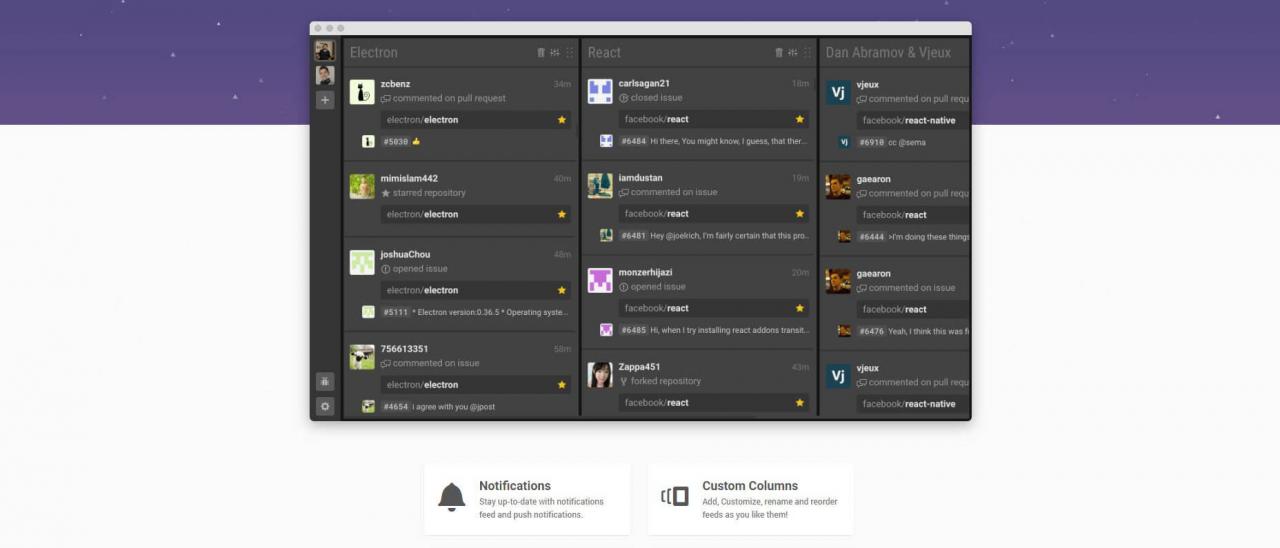Open filter options of the React column
1280x548 pixels.
coord(793,53)
